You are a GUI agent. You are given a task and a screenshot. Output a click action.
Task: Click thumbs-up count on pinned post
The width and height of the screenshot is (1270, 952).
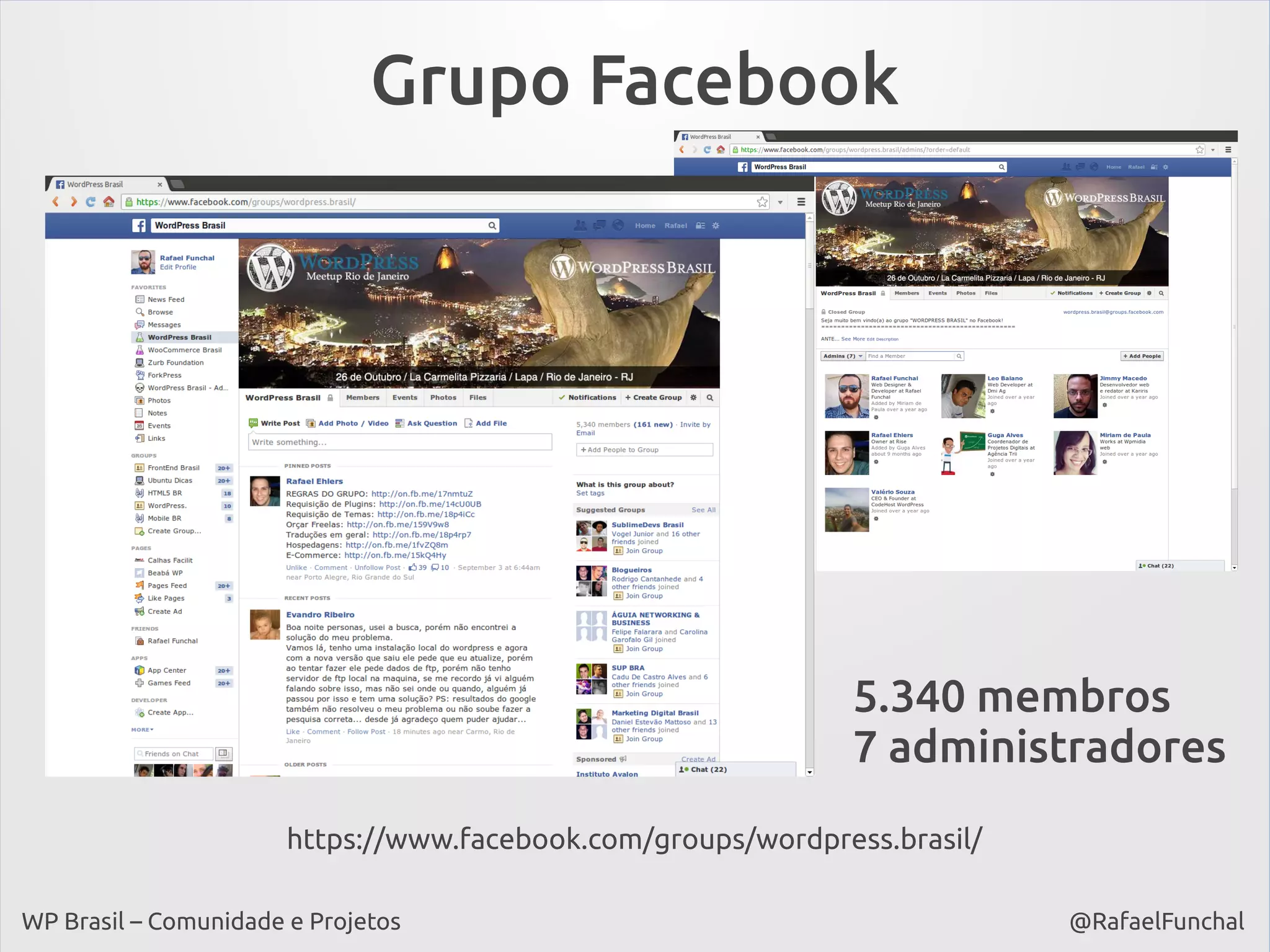coord(417,567)
